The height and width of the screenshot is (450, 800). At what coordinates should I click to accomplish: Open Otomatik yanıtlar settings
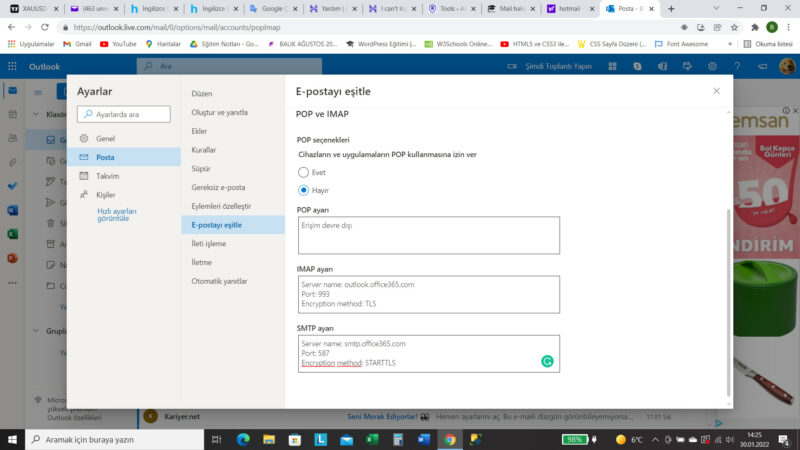click(x=233, y=281)
